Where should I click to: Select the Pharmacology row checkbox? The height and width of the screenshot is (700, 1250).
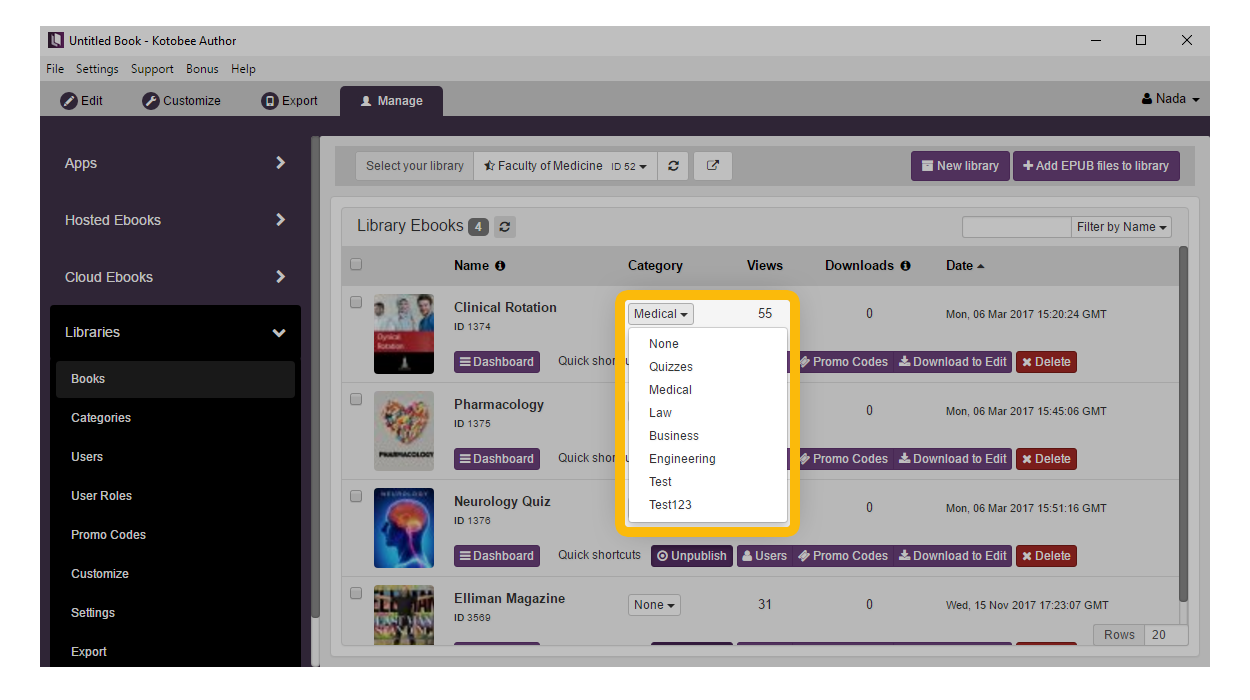coord(356,399)
